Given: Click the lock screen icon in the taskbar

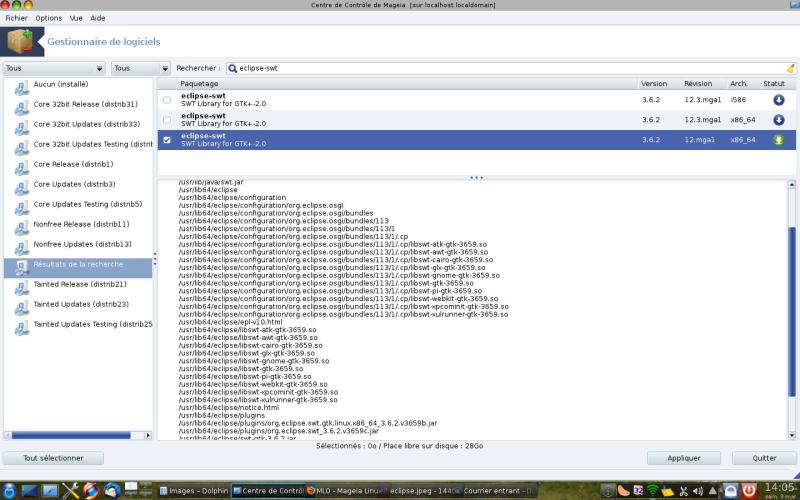Looking at the screenshot, I should pyautogui.click(x=731, y=491).
